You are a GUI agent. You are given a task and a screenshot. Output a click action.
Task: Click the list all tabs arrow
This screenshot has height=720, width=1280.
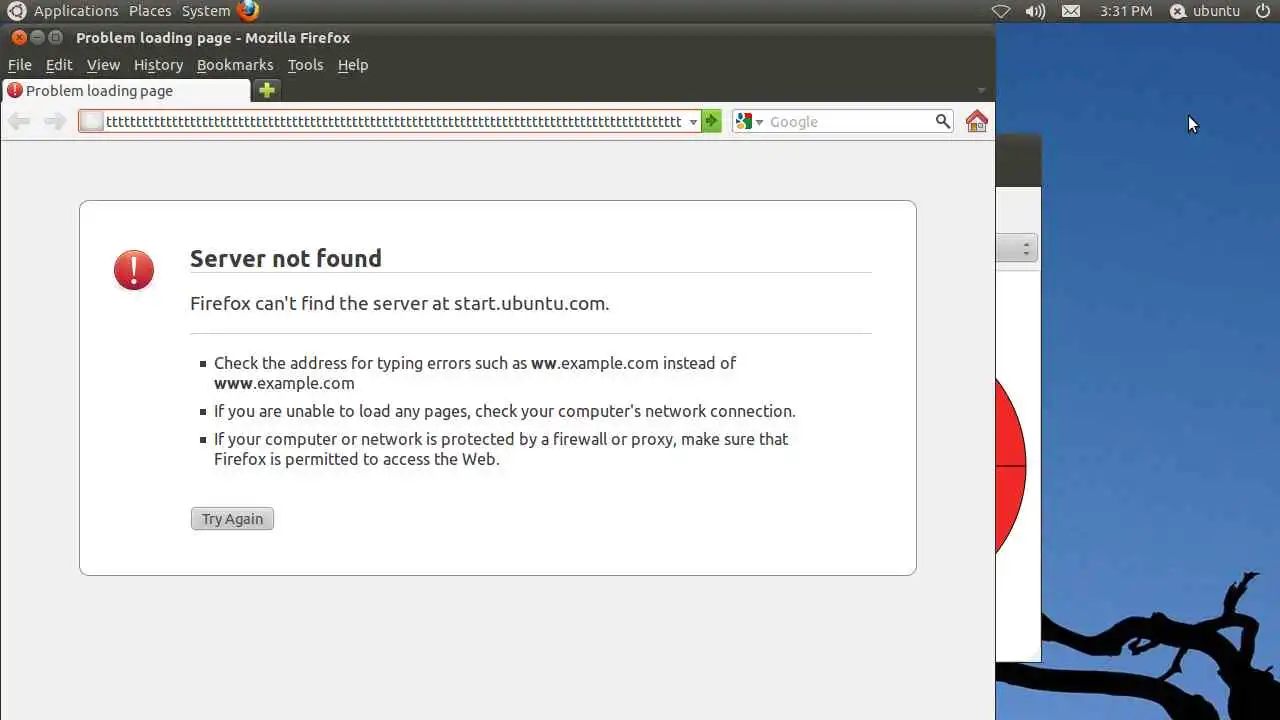click(981, 91)
